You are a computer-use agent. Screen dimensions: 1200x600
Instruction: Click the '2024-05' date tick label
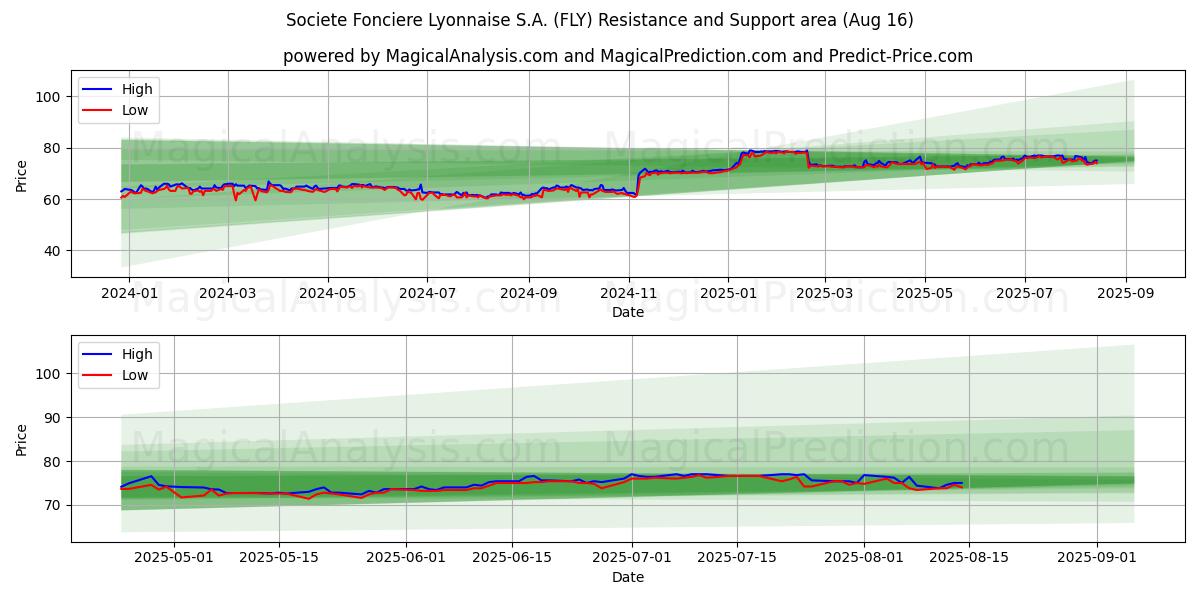pyautogui.click(x=328, y=294)
